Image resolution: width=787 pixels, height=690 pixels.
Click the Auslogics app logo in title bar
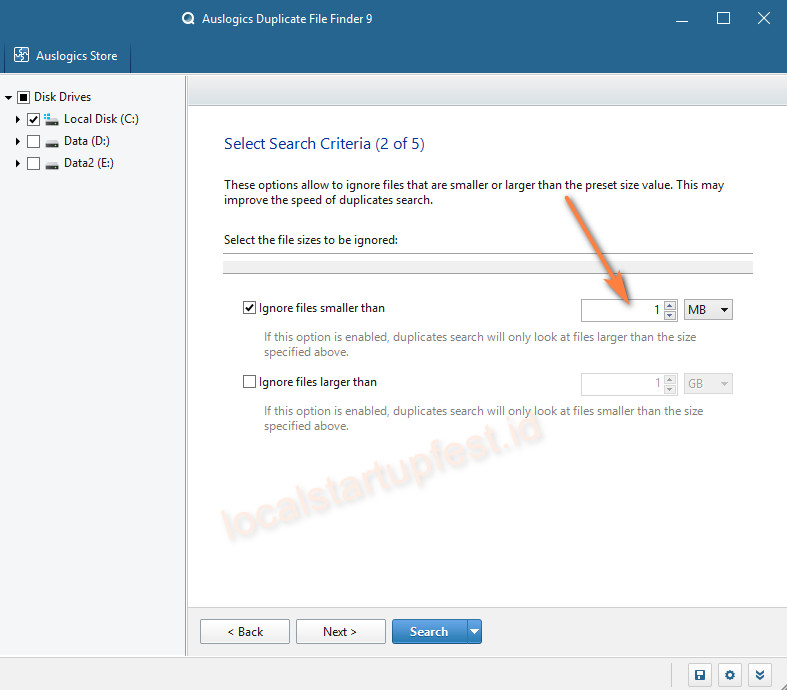pos(188,19)
